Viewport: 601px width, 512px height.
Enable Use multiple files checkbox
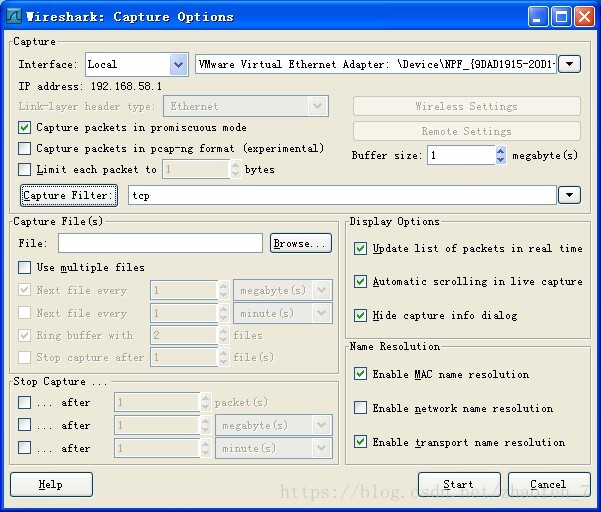tap(25, 267)
